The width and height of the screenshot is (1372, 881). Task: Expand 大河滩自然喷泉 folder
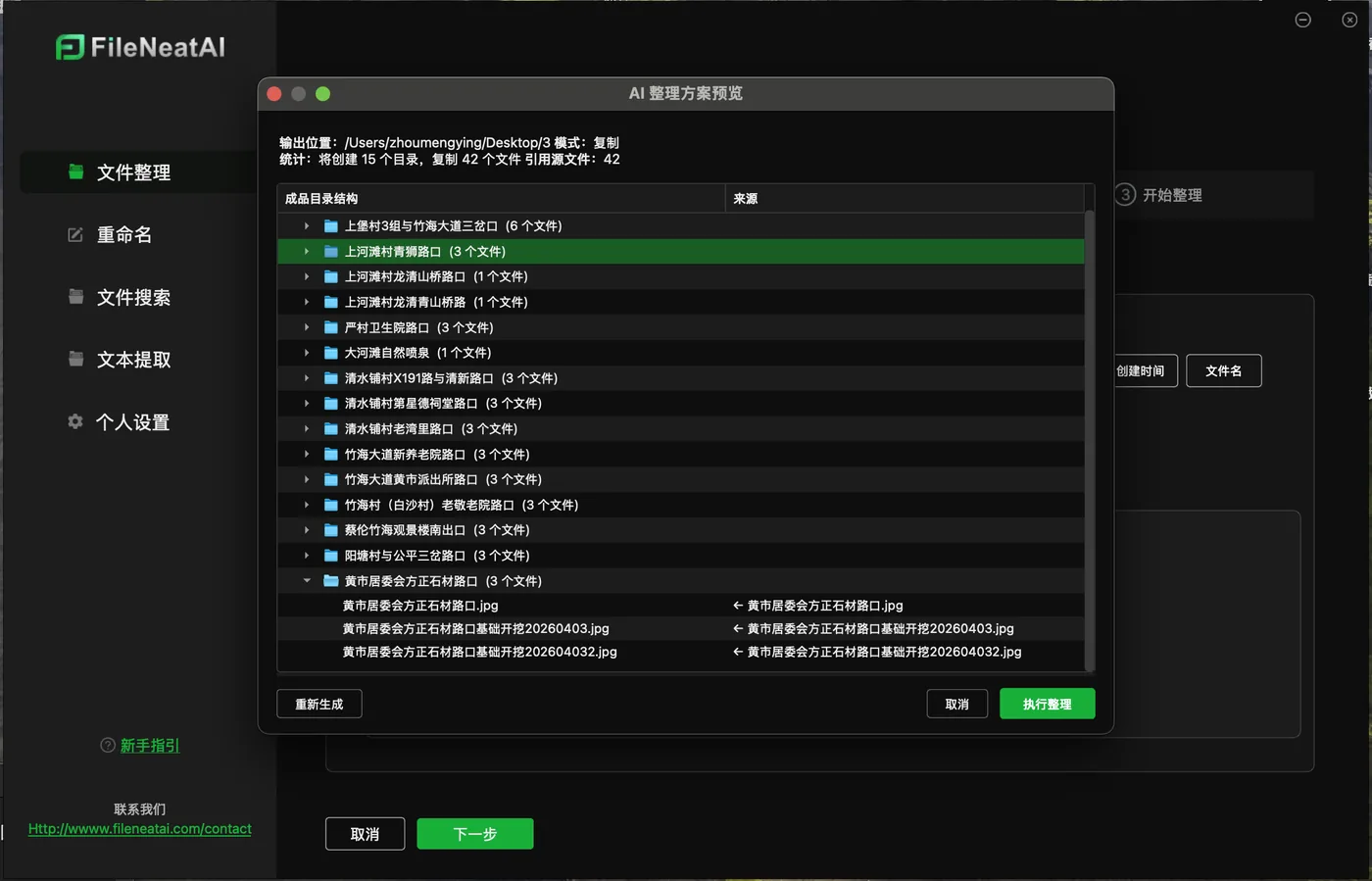307,353
